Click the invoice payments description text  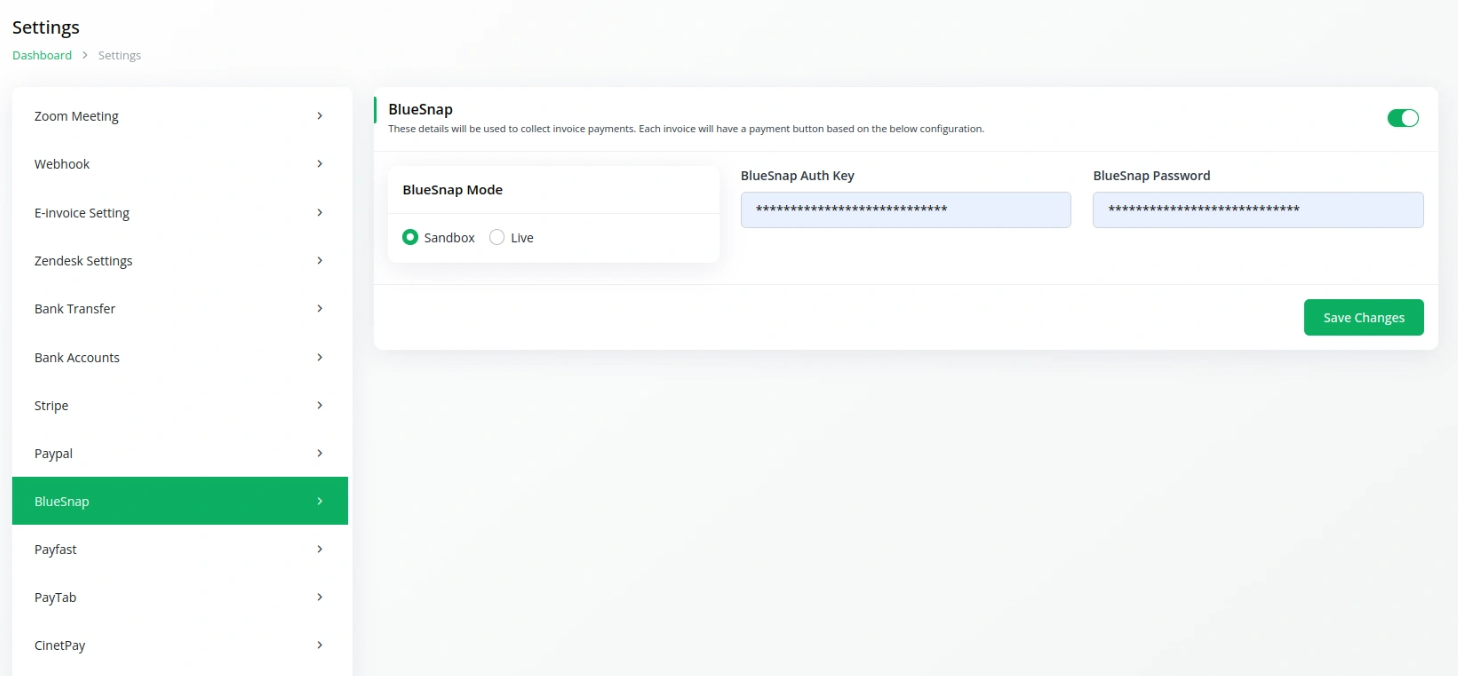(686, 129)
